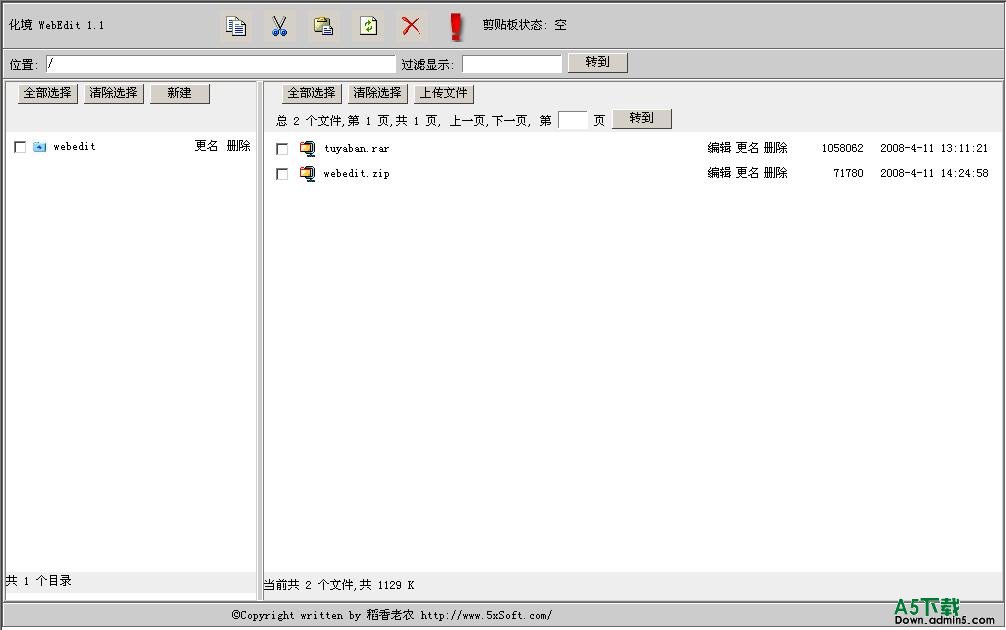Check the box for tuyaban.rar
The height and width of the screenshot is (630, 1006).
282,148
